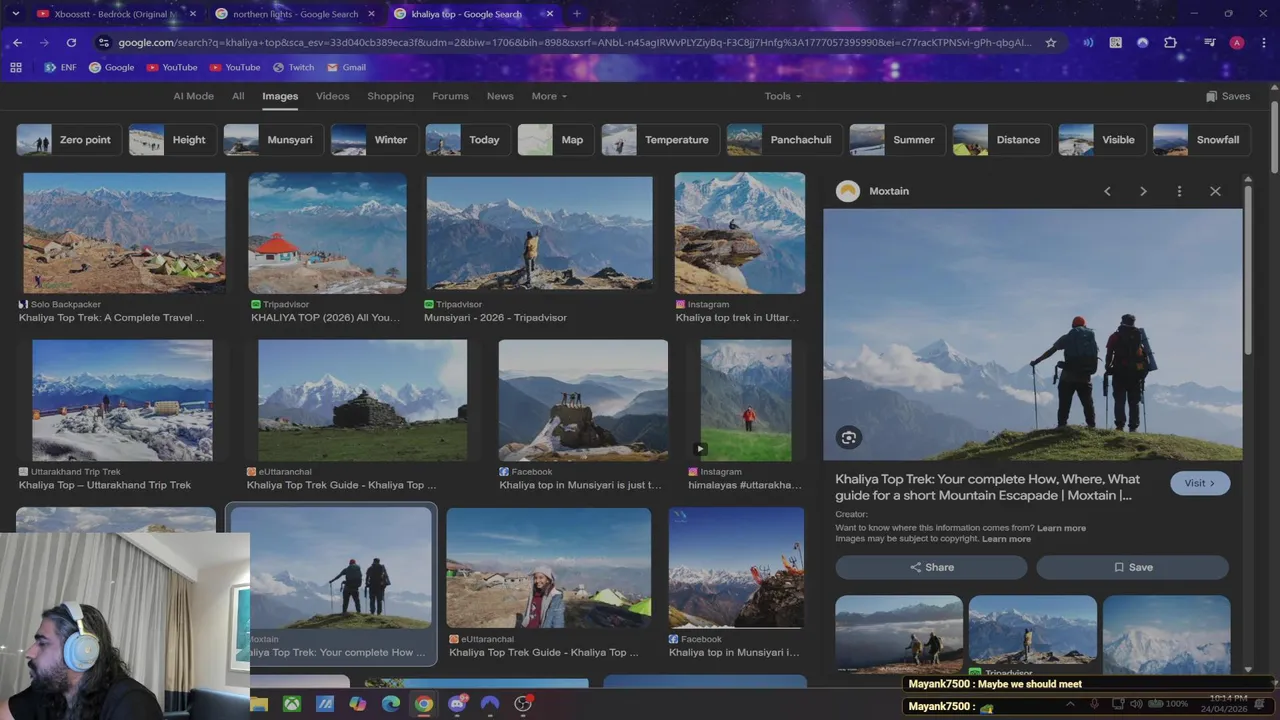Bookmark this page with the star icon
The image size is (1280, 720).
[1051, 43]
